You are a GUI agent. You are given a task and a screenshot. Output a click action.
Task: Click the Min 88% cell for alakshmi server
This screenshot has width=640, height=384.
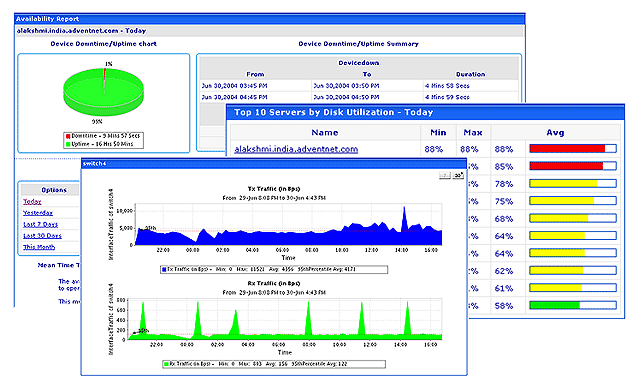(x=433, y=149)
